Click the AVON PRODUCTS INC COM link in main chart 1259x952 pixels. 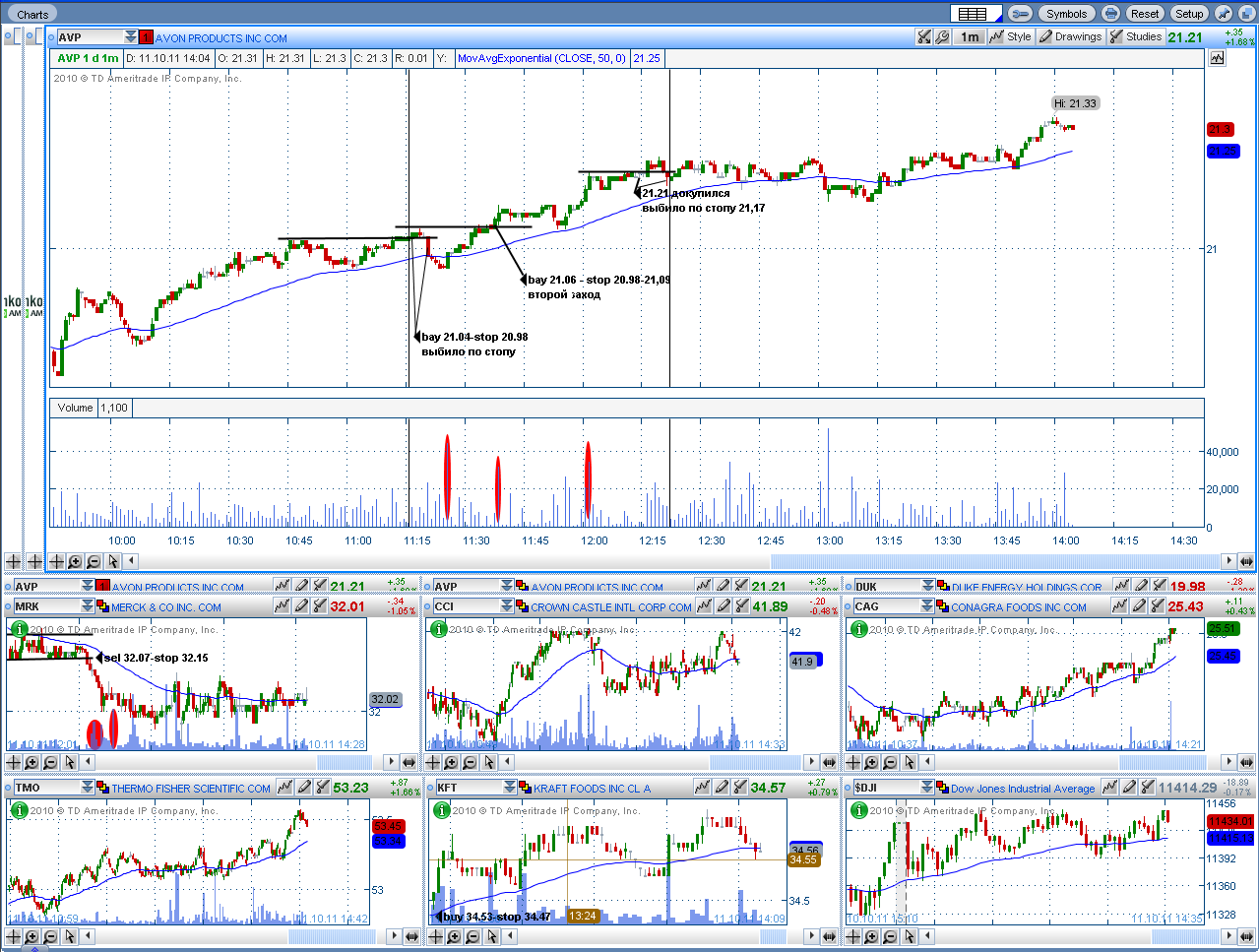(221, 38)
